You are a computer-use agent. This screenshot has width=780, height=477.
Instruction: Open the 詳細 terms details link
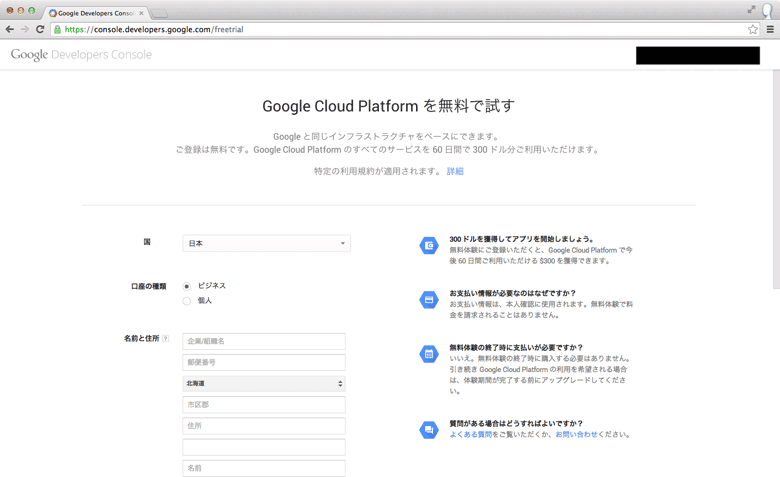click(455, 171)
